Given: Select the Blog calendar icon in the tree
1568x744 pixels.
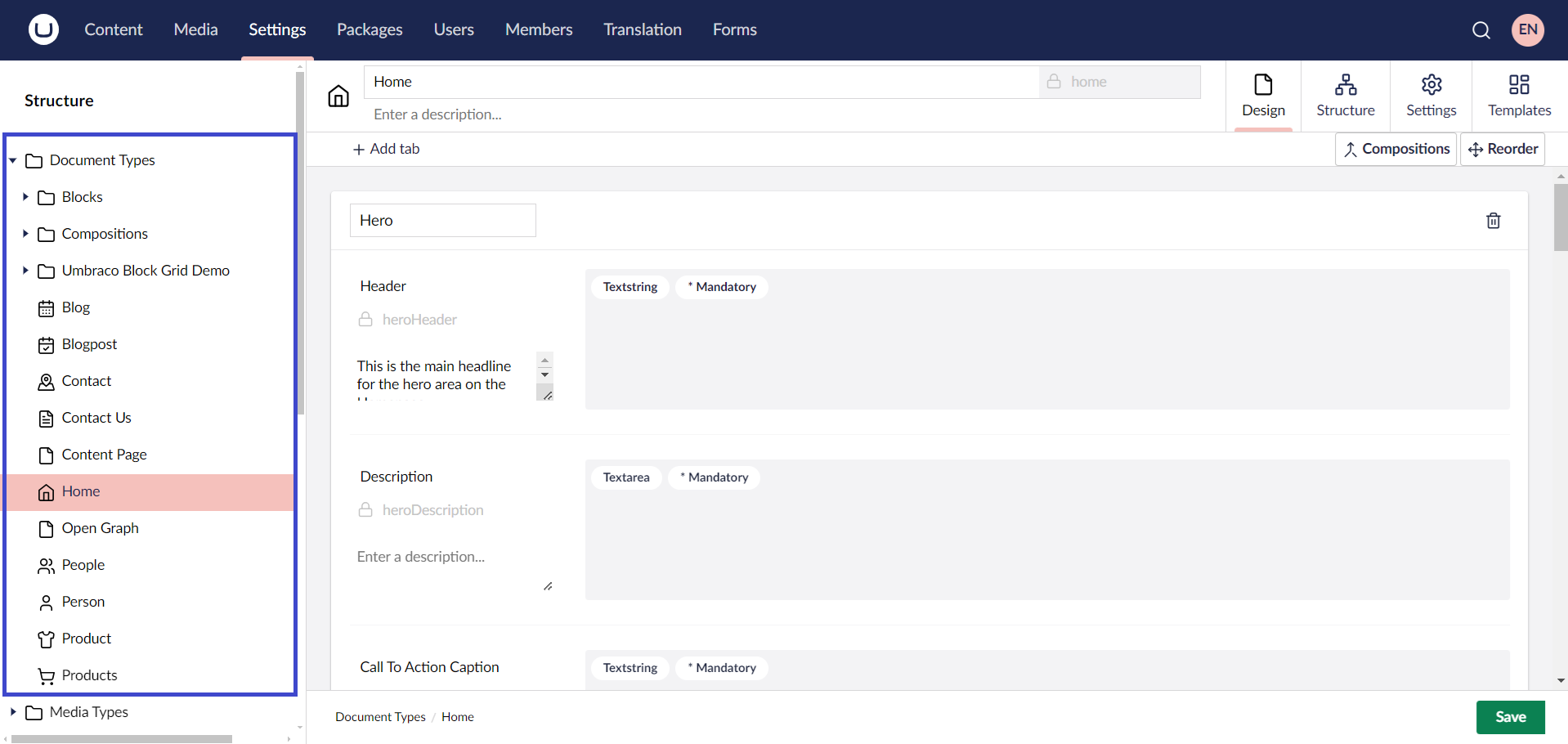Looking at the screenshot, I should pos(46,307).
